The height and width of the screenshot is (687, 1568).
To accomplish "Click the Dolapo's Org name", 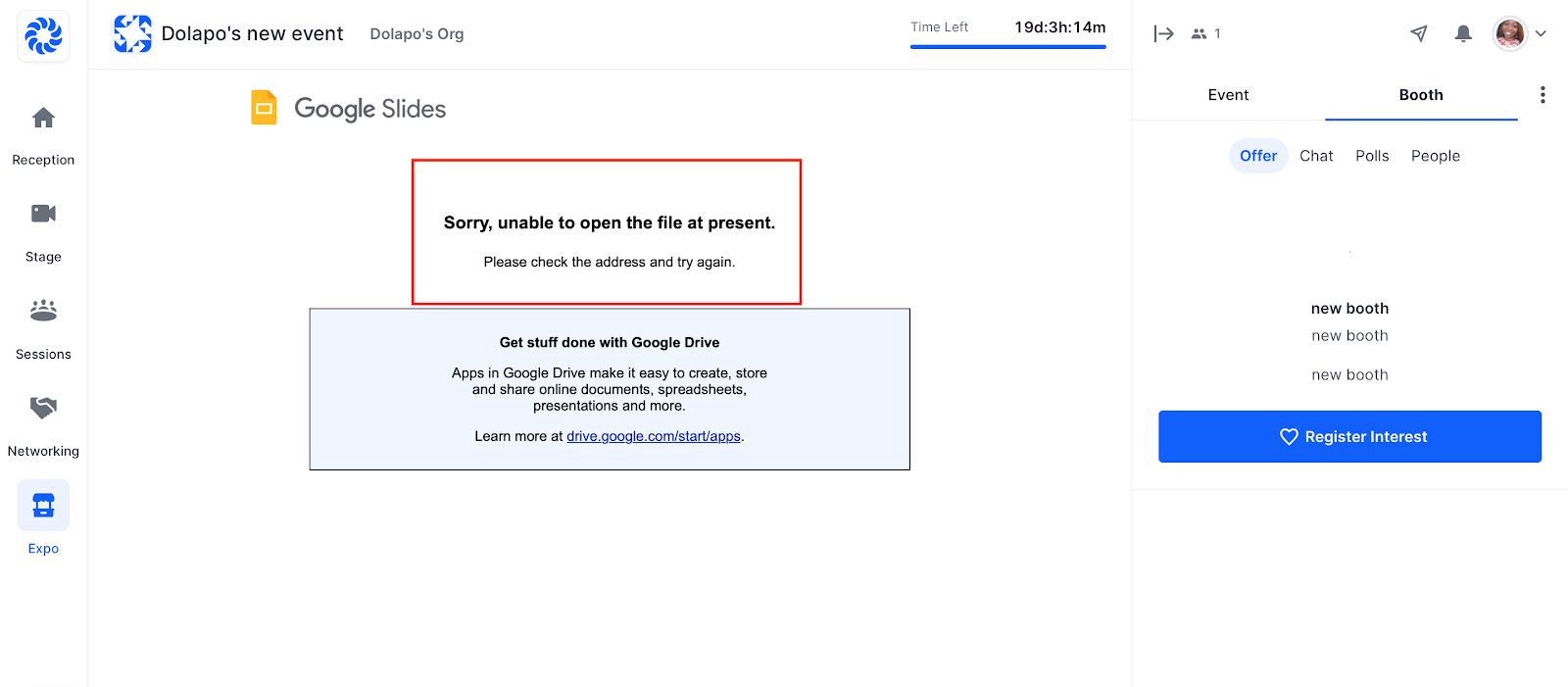I will (x=416, y=34).
